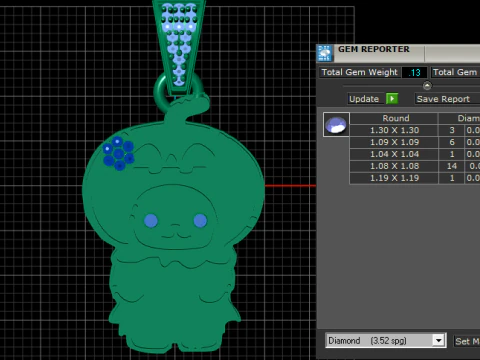Click the quantity 3 cell

452,130
